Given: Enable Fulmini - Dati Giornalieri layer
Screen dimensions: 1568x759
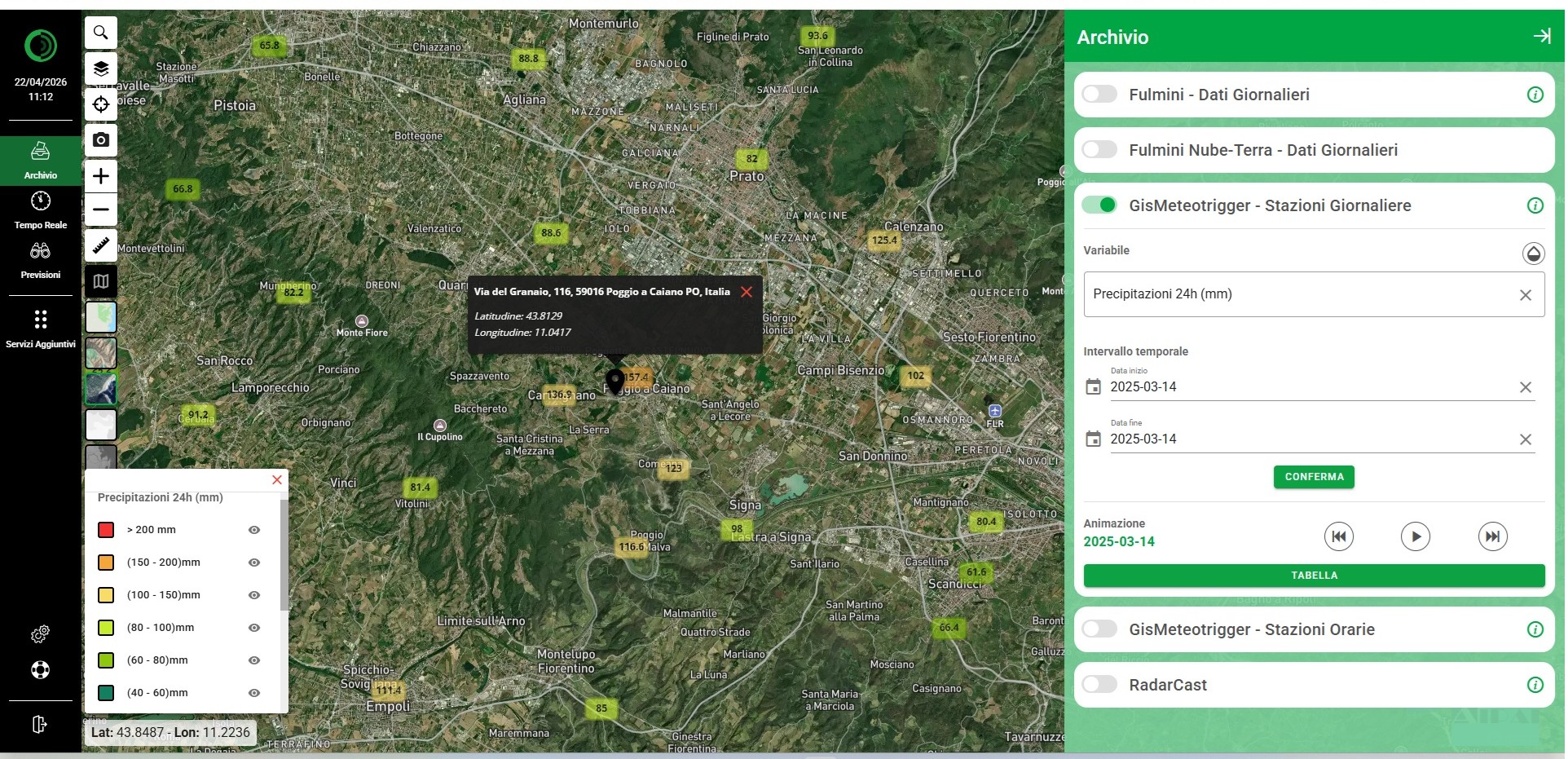Looking at the screenshot, I should click(x=1099, y=95).
